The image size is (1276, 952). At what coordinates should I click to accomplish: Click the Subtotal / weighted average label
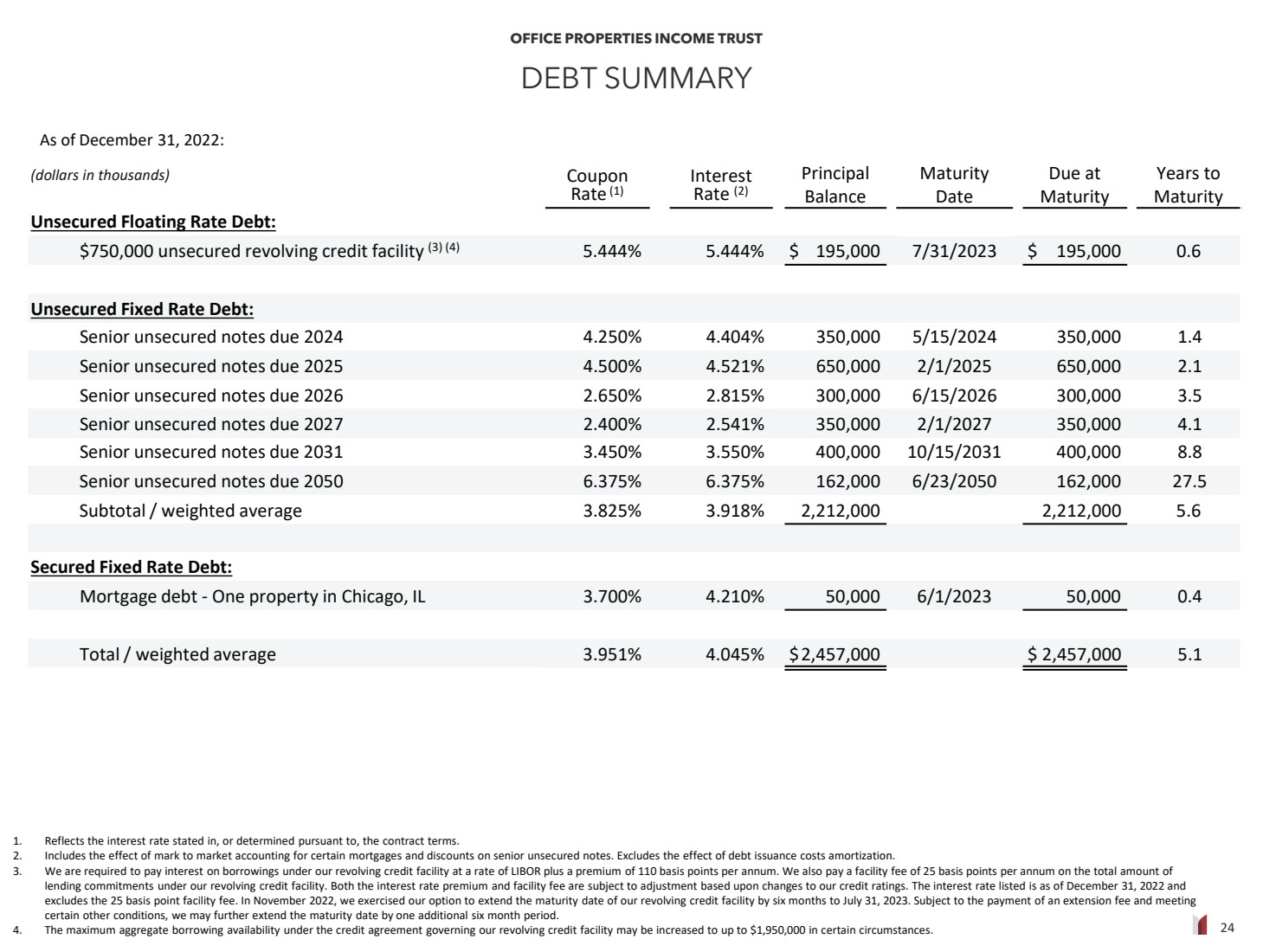(x=190, y=511)
